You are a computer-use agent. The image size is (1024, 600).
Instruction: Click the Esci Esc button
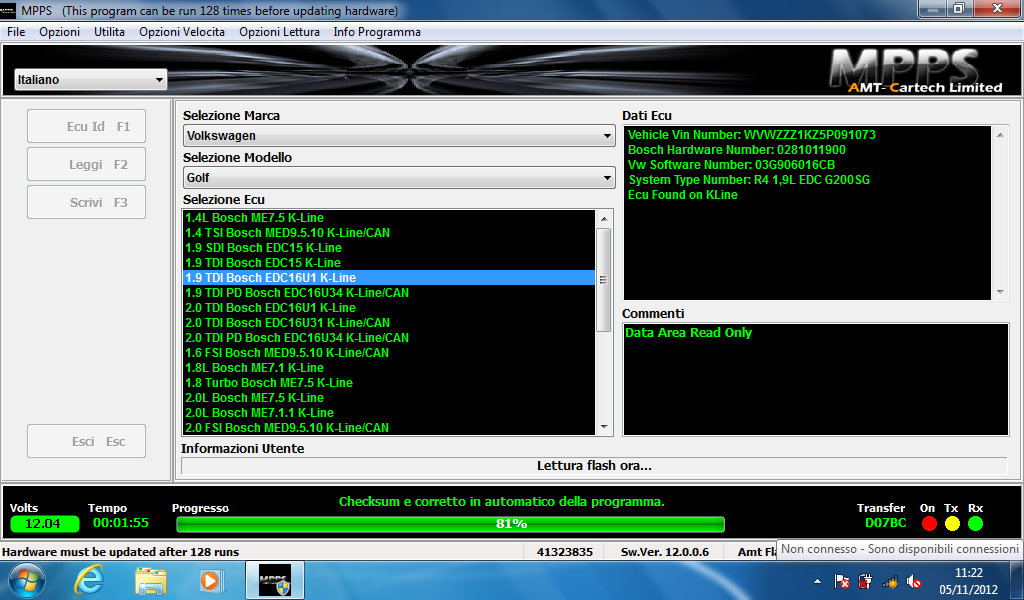[86, 441]
